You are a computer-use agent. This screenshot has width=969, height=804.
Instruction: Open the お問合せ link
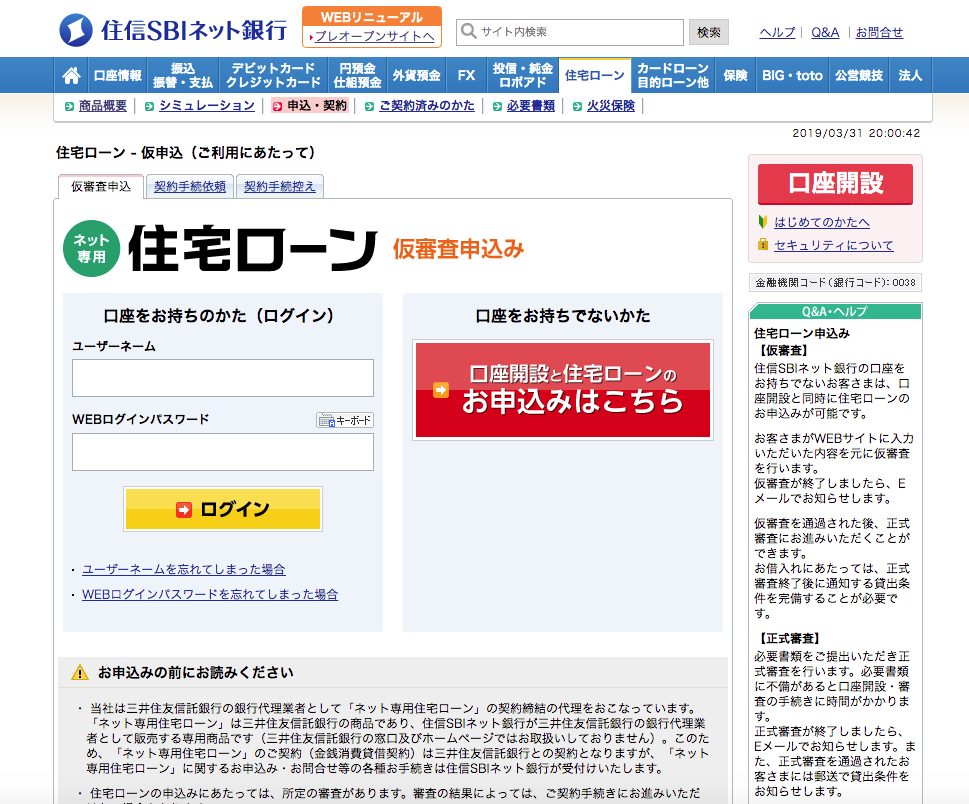pyautogui.click(x=879, y=32)
